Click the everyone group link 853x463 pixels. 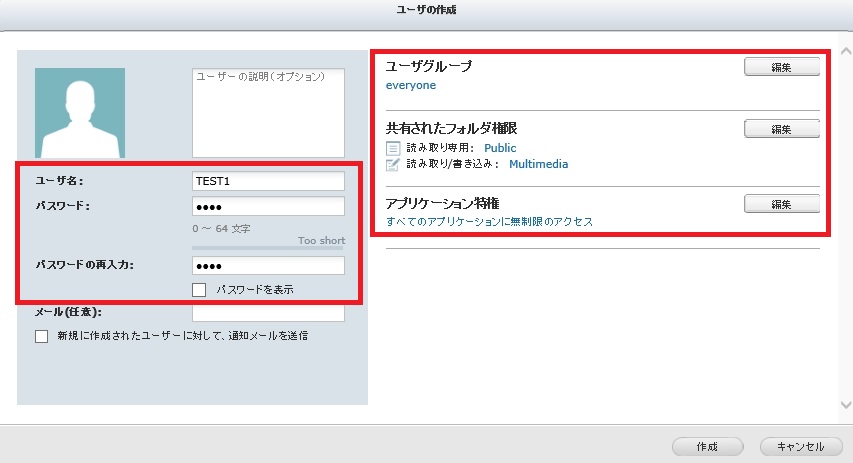click(x=411, y=85)
